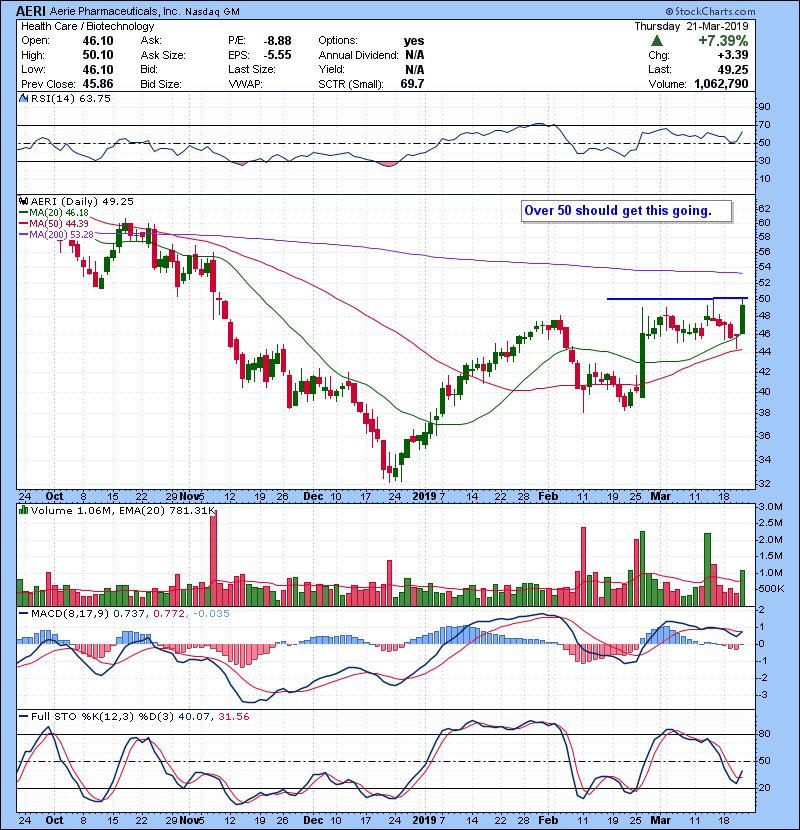Click the red MA(50) legend line marker
The image size is (800, 830).
coord(23,223)
